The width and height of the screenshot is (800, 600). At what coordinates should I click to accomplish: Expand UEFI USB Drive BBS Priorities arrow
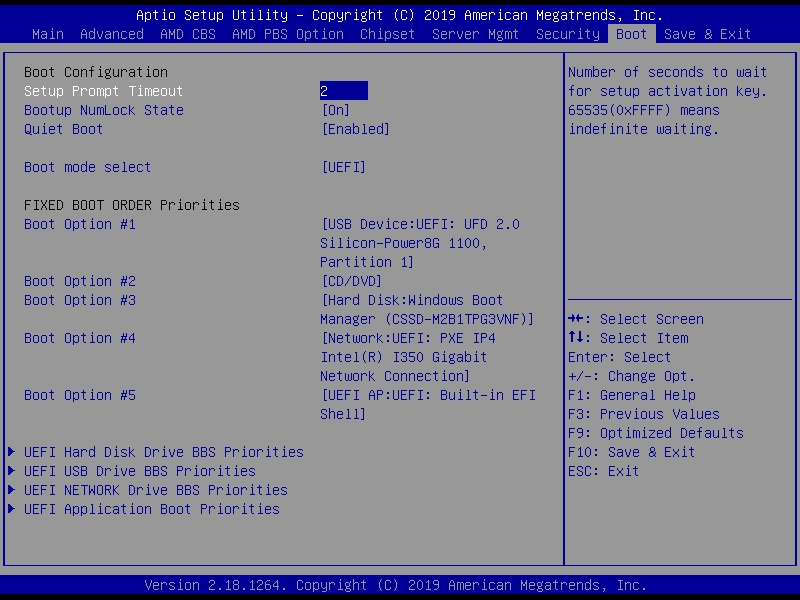pos(11,470)
